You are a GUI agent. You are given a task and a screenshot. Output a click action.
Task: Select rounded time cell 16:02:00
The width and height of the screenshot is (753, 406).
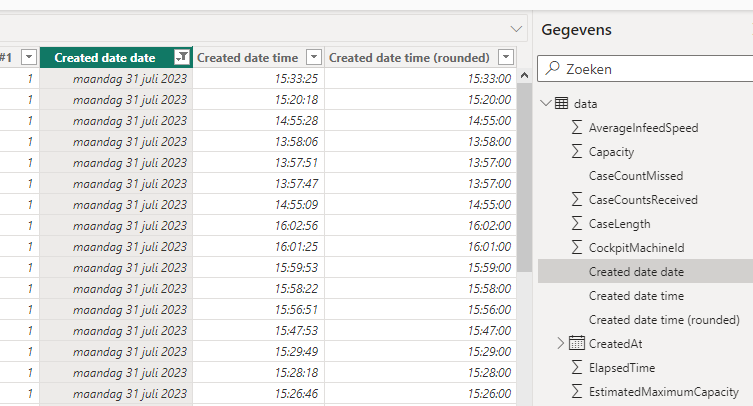421,225
